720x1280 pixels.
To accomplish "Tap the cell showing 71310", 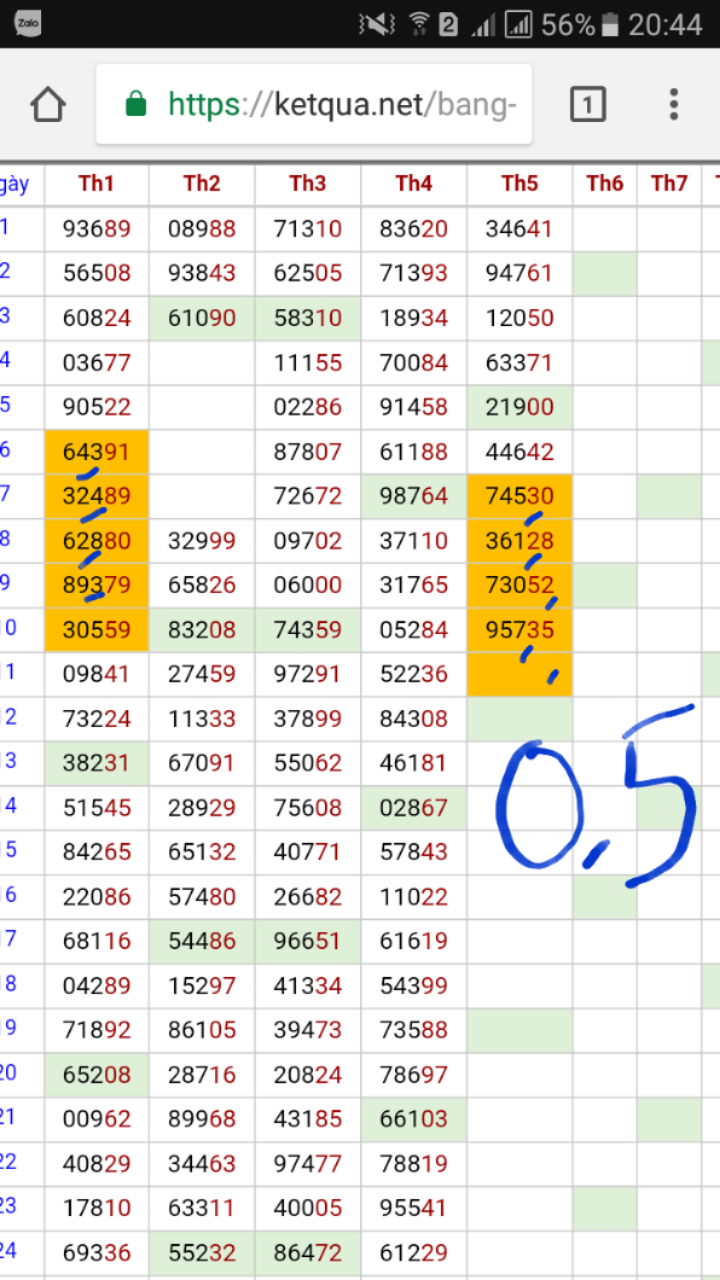I will click(x=308, y=229).
